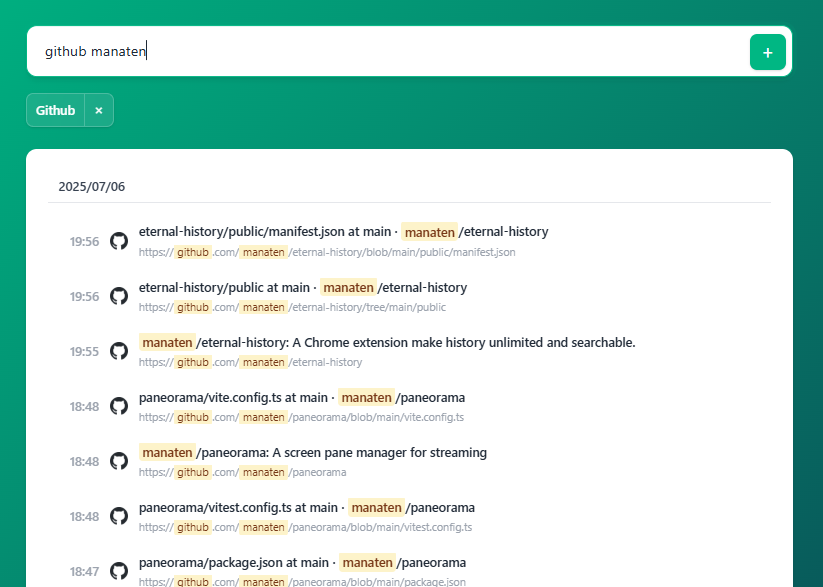
Task: Click the 18:48 timestamp of vitest.config.ts entry
Action: coord(85,517)
